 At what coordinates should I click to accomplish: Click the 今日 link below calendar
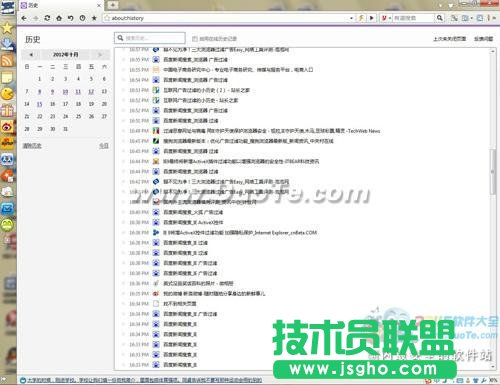coord(104,146)
